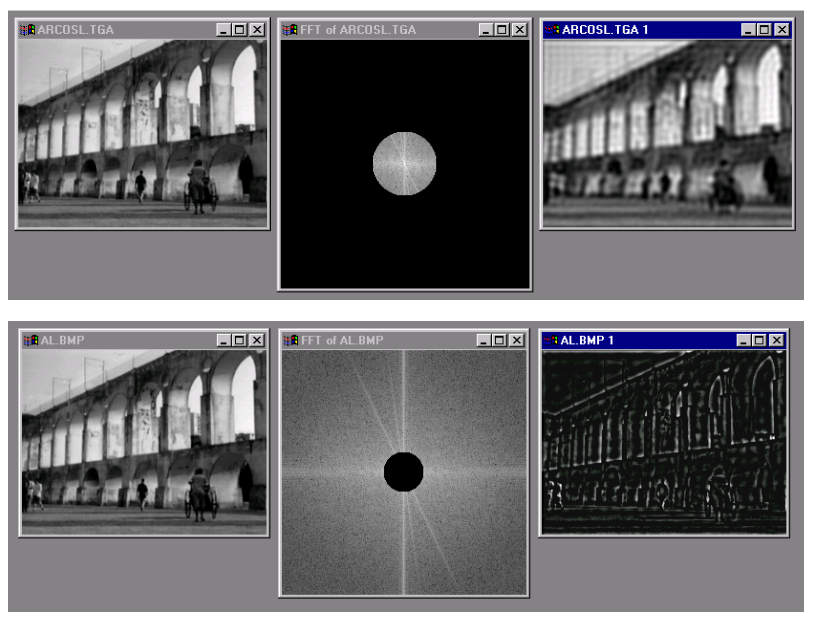The height and width of the screenshot is (623, 815).
Task: Minimize the AL.BMP 1 window
Action: point(744,340)
